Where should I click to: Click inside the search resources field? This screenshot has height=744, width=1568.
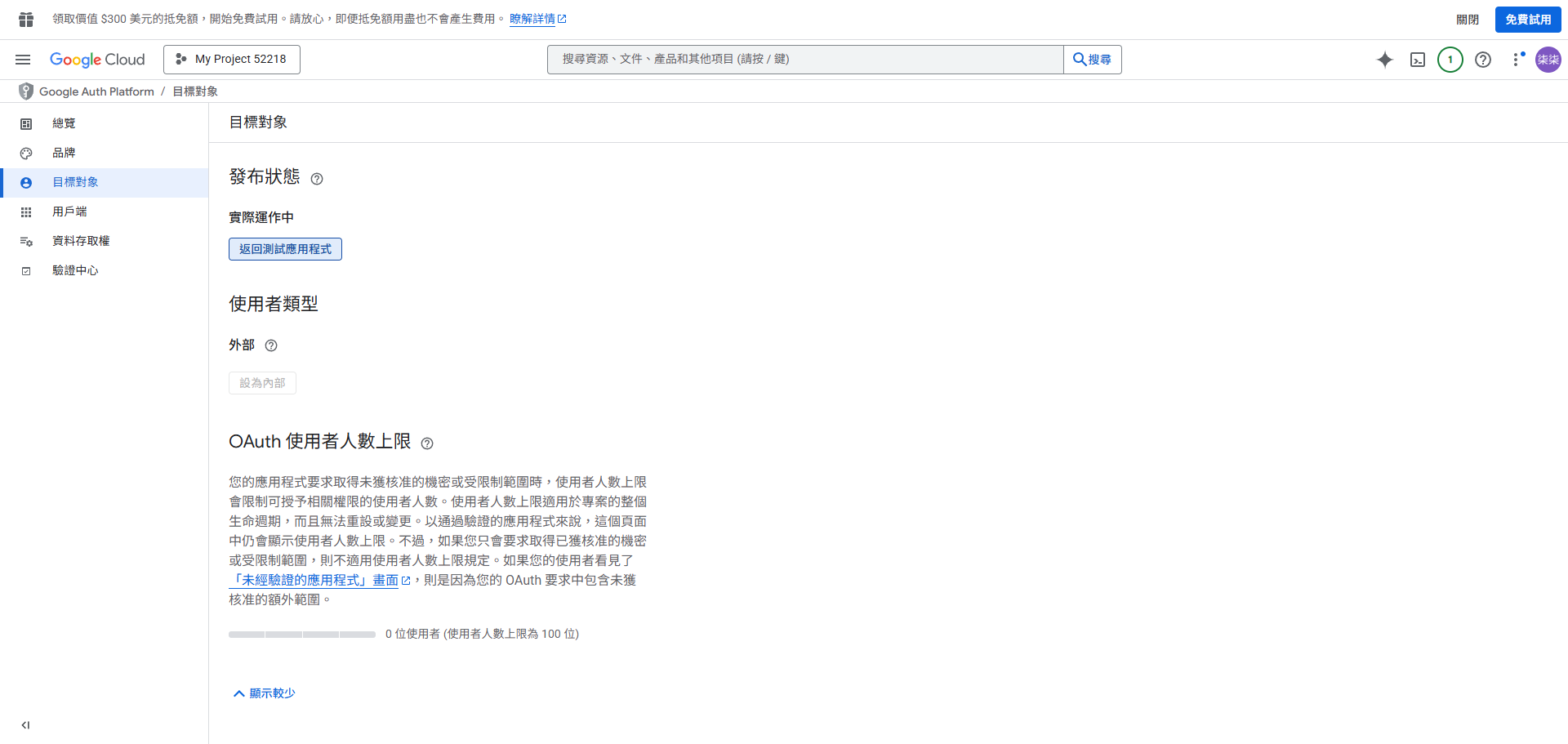tap(804, 59)
